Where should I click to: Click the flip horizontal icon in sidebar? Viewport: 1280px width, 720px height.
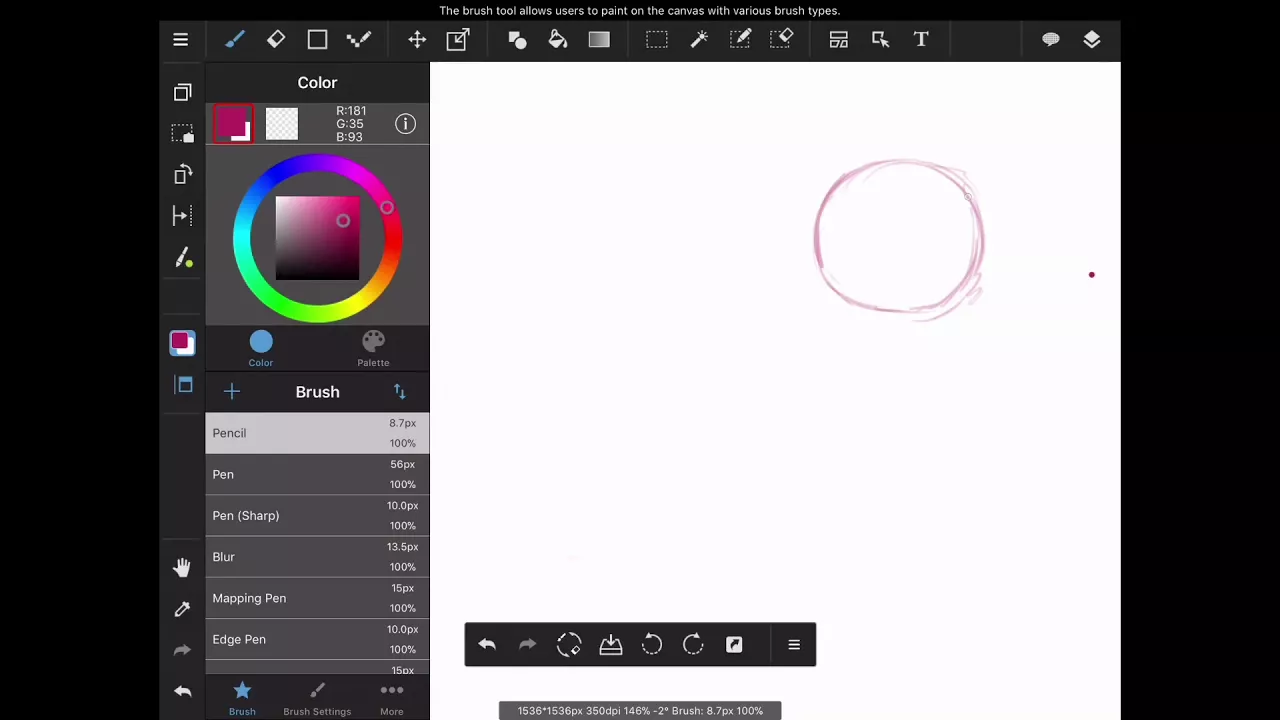click(x=182, y=216)
